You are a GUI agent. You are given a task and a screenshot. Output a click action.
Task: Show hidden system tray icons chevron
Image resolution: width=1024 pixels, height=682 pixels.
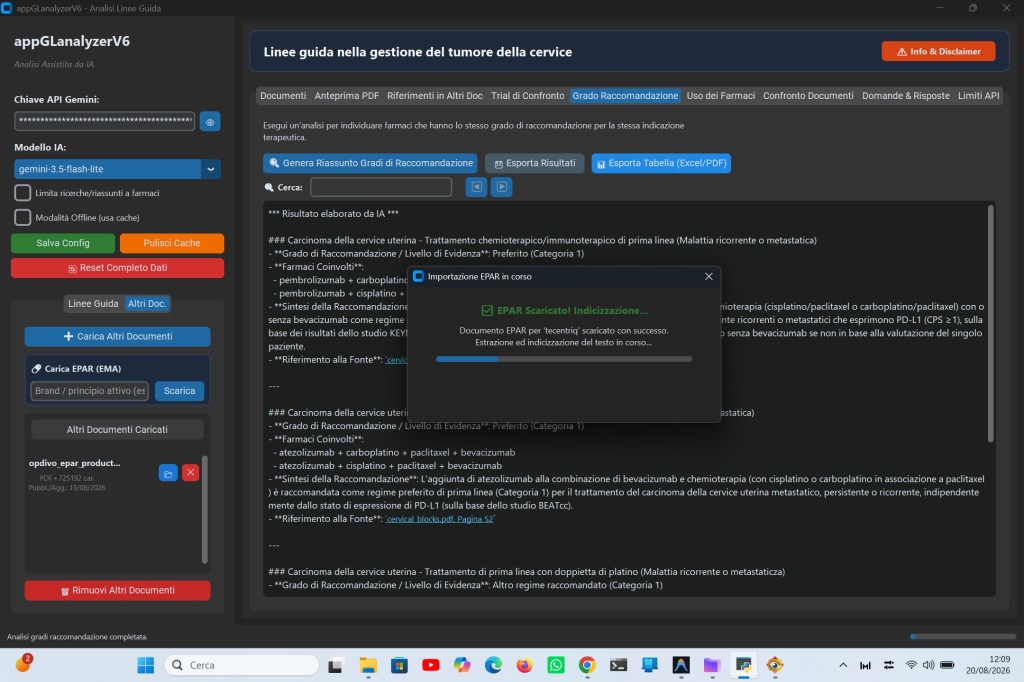(843, 665)
